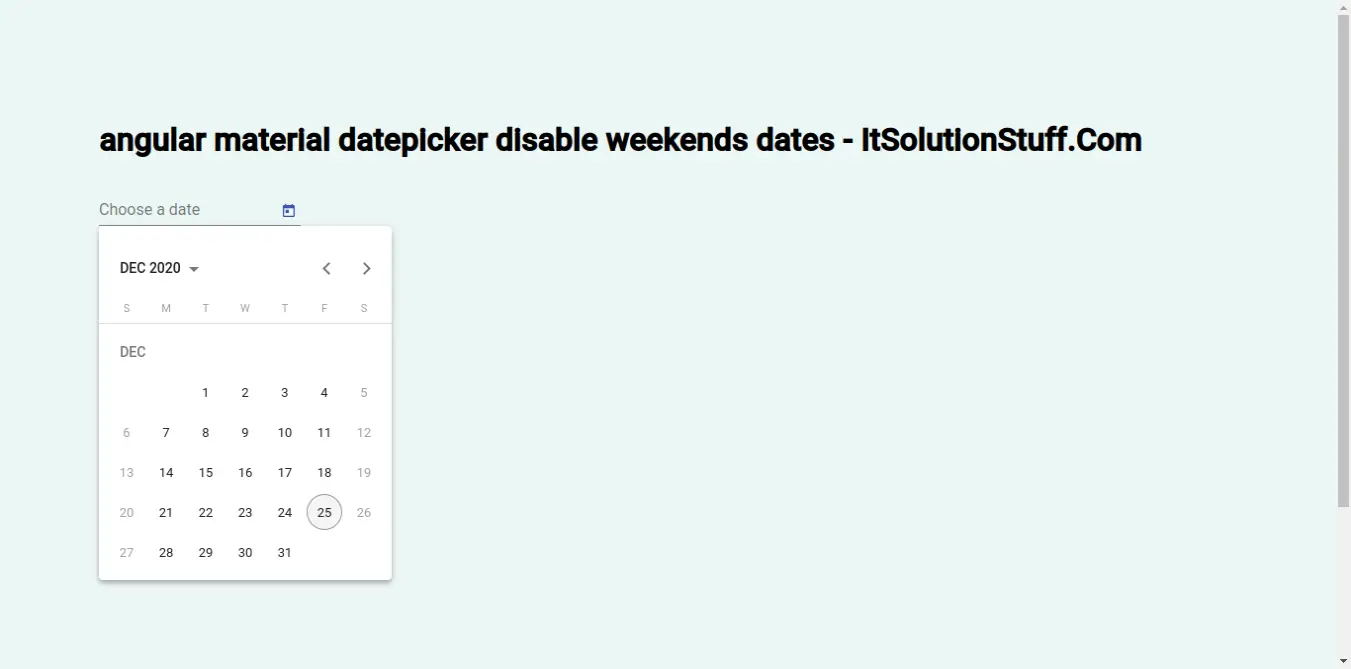Viewport: 1351px width, 669px height.
Task: Click the previous month chevron arrow
Action: point(326,268)
